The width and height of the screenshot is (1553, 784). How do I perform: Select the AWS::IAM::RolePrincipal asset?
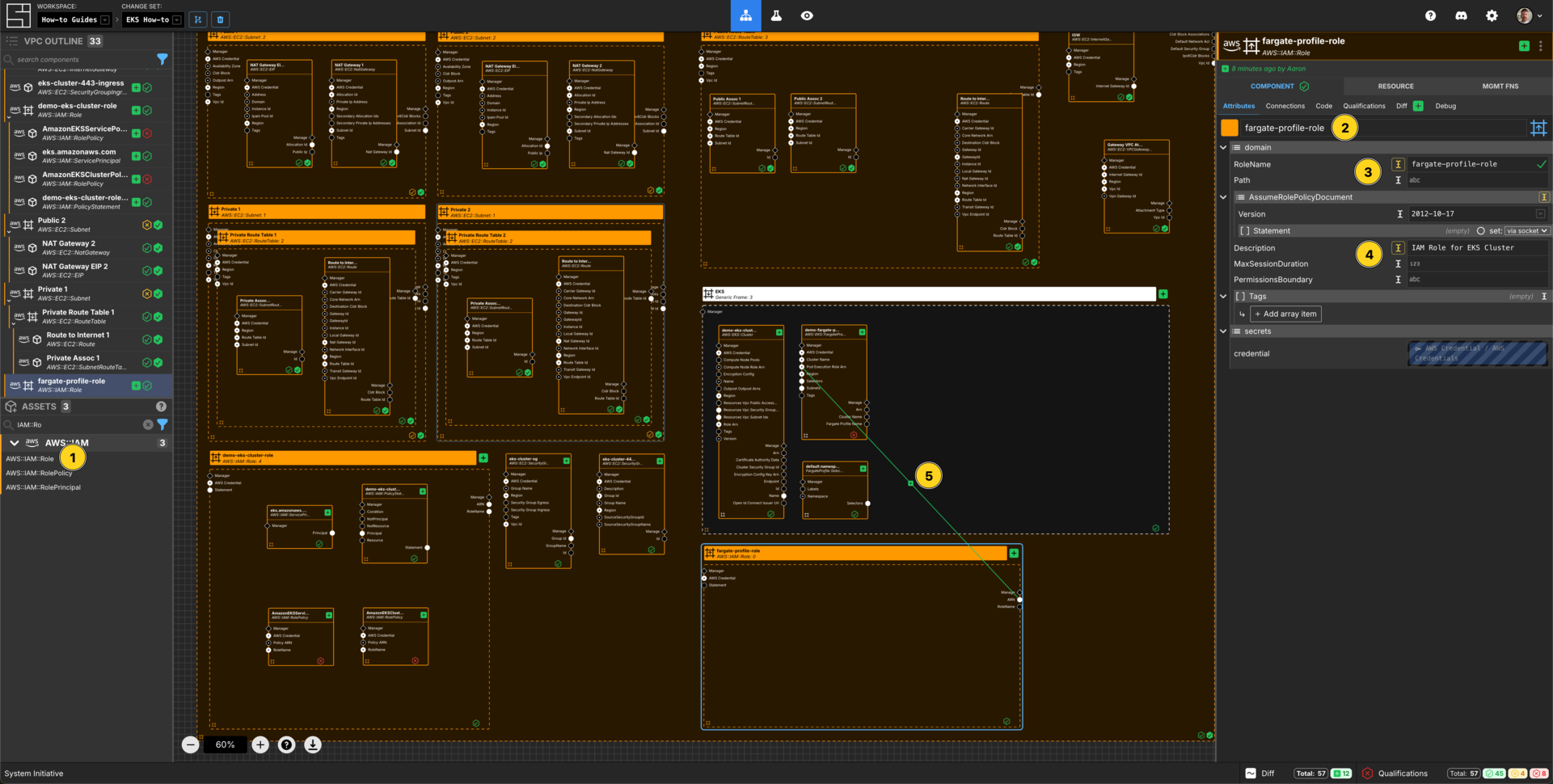(43, 487)
